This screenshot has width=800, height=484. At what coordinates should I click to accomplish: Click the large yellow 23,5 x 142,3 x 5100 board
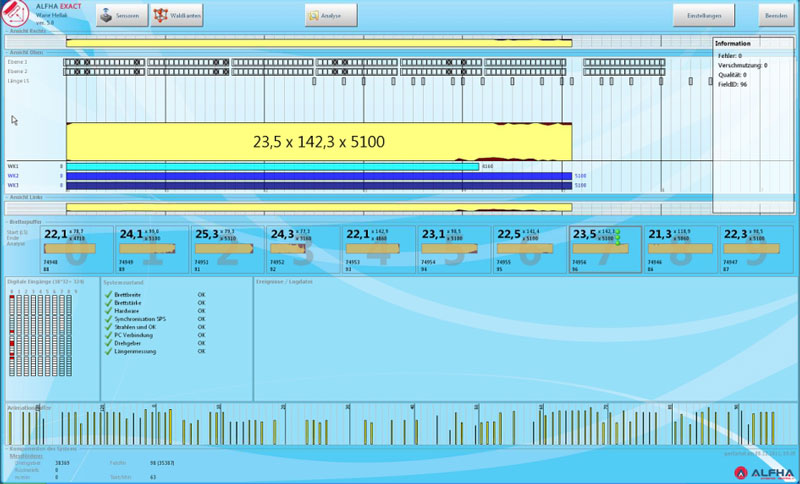pos(318,142)
